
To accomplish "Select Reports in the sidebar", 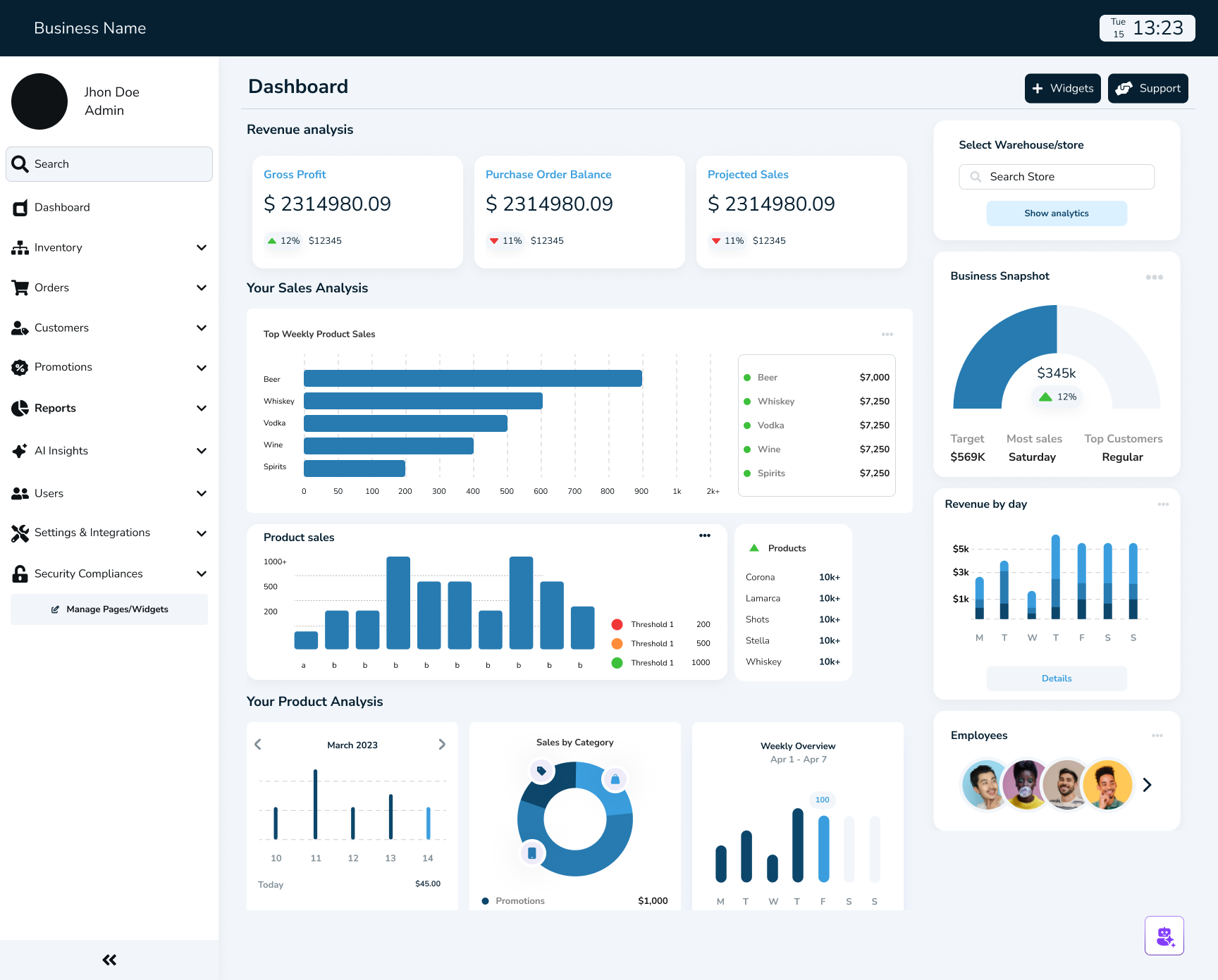I will click(x=55, y=409).
